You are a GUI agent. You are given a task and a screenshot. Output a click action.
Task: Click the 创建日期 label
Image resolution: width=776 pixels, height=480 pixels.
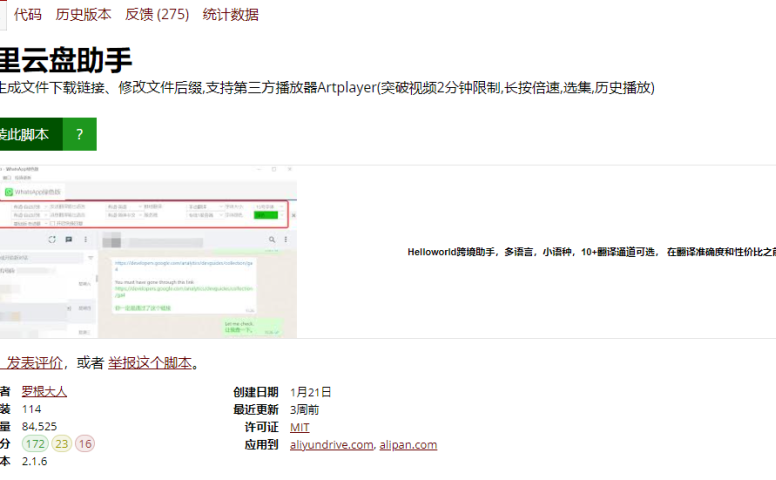[x=256, y=392]
